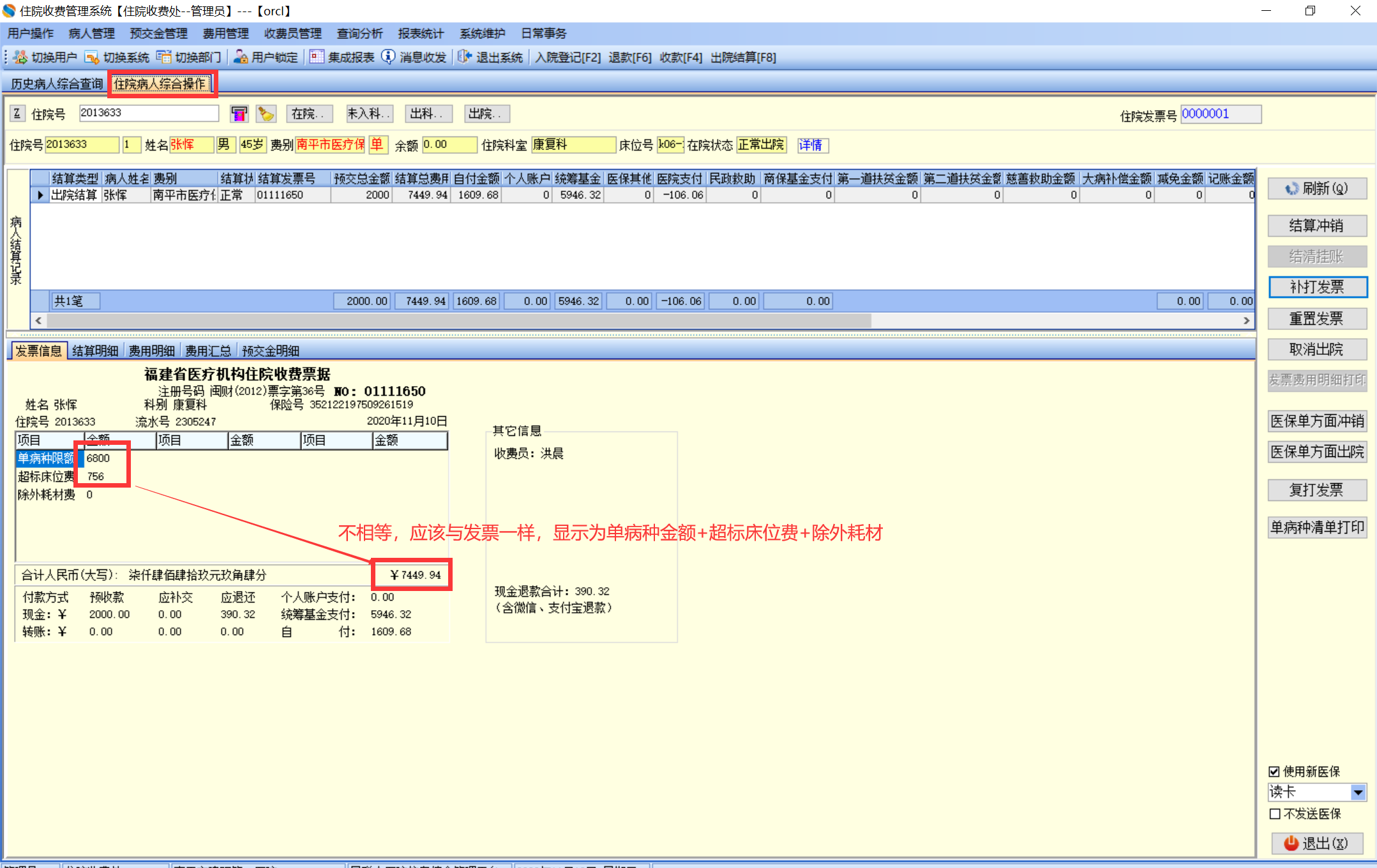Screen dimensions: 1377x868
Task: Click the 切换部门 switch department icon
Action: click(x=164, y=57)
